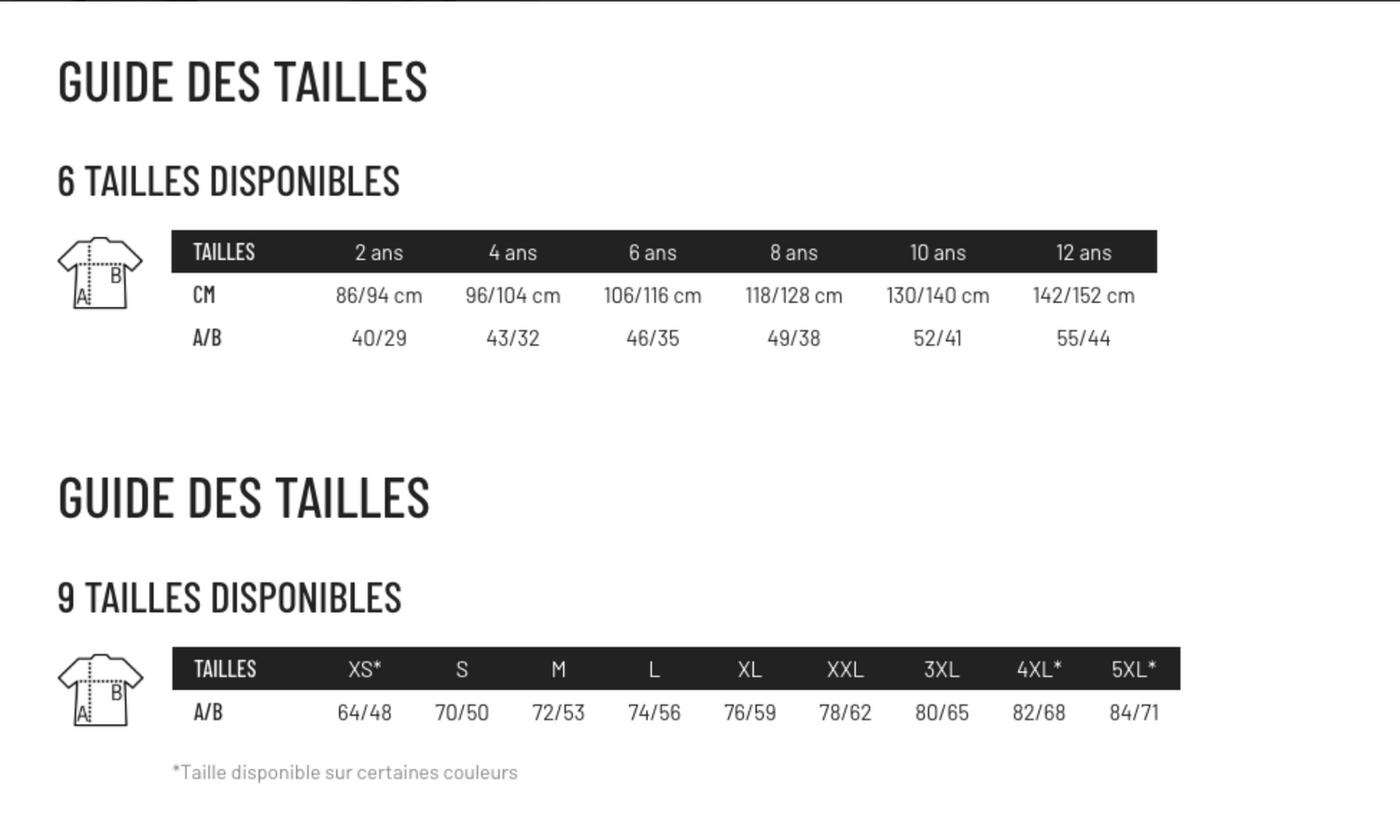Screen dimensions: 1400x840
Task: Click the adult t-shirt measurement icon
Action: pos(100,690)
